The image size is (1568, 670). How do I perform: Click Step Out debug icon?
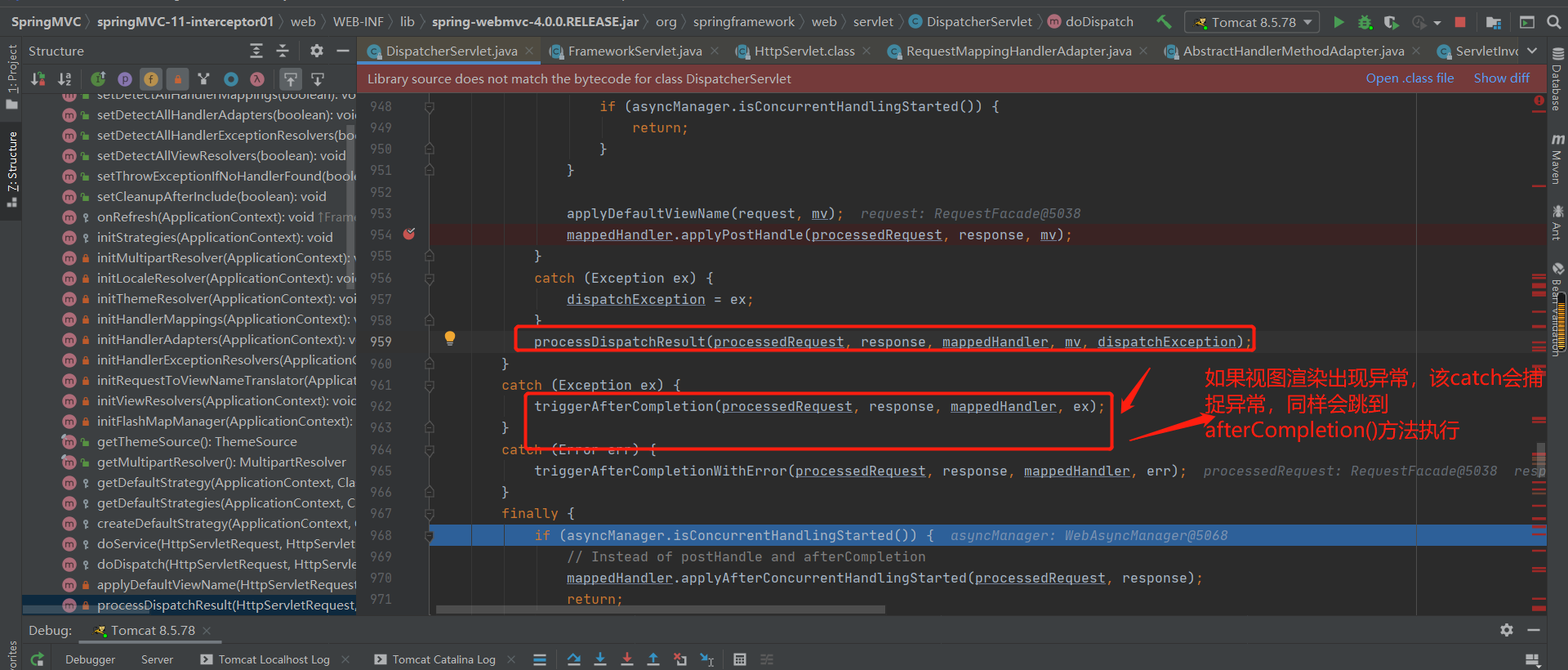tap(653, 659)
